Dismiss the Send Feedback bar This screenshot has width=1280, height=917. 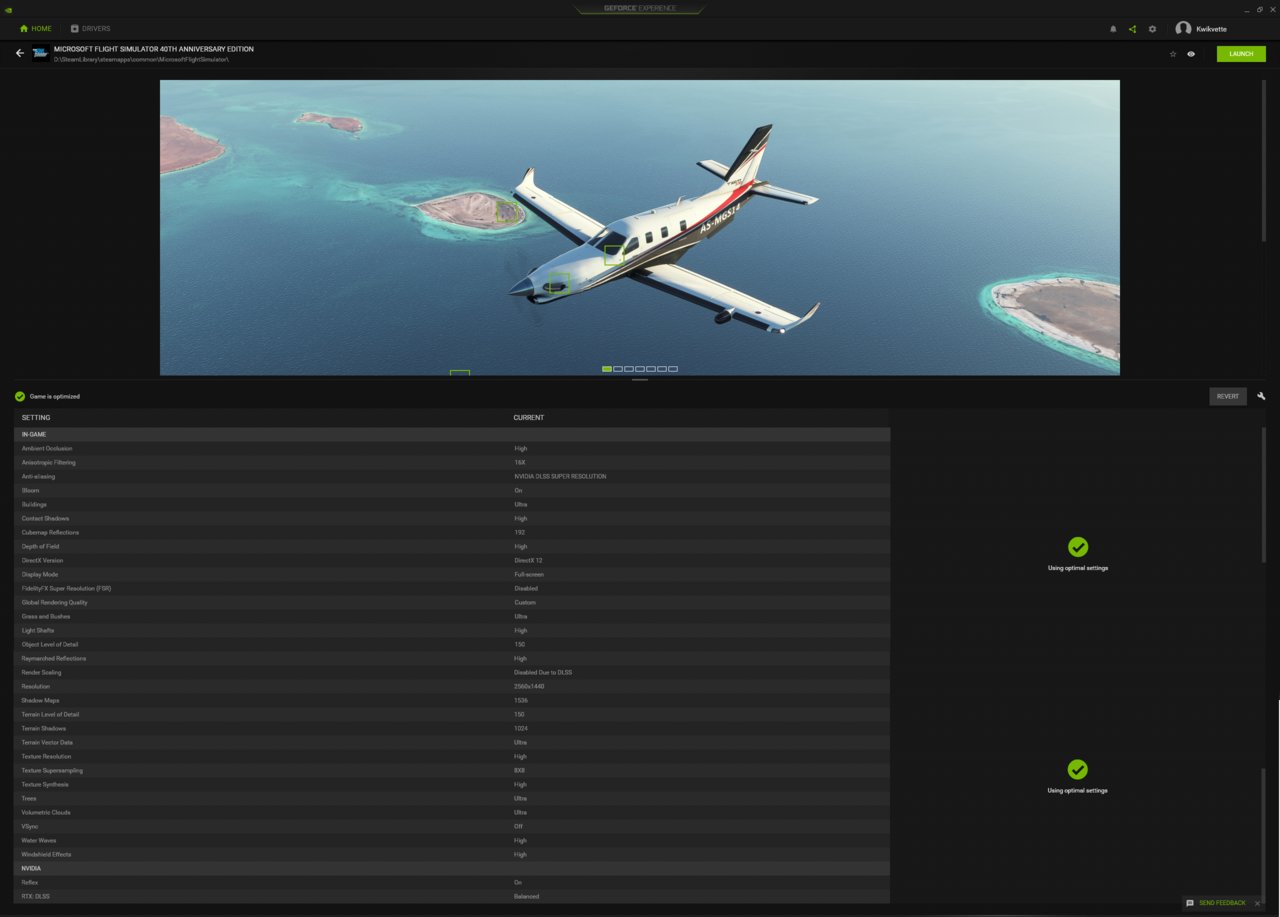tap(1257, 903)
